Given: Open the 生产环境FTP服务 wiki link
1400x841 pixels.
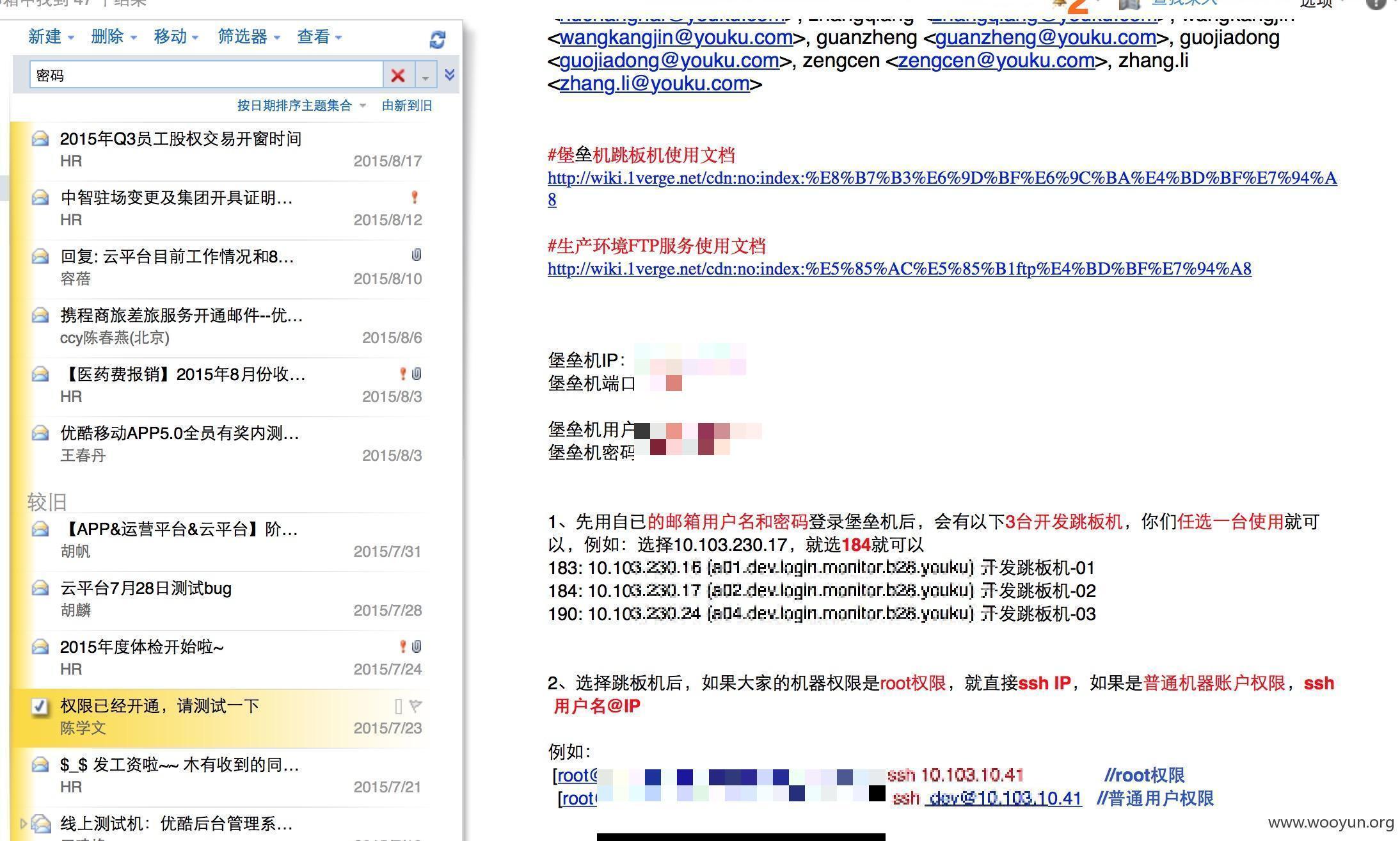Looking at the screenshot, I should click(x=899, y=269).
